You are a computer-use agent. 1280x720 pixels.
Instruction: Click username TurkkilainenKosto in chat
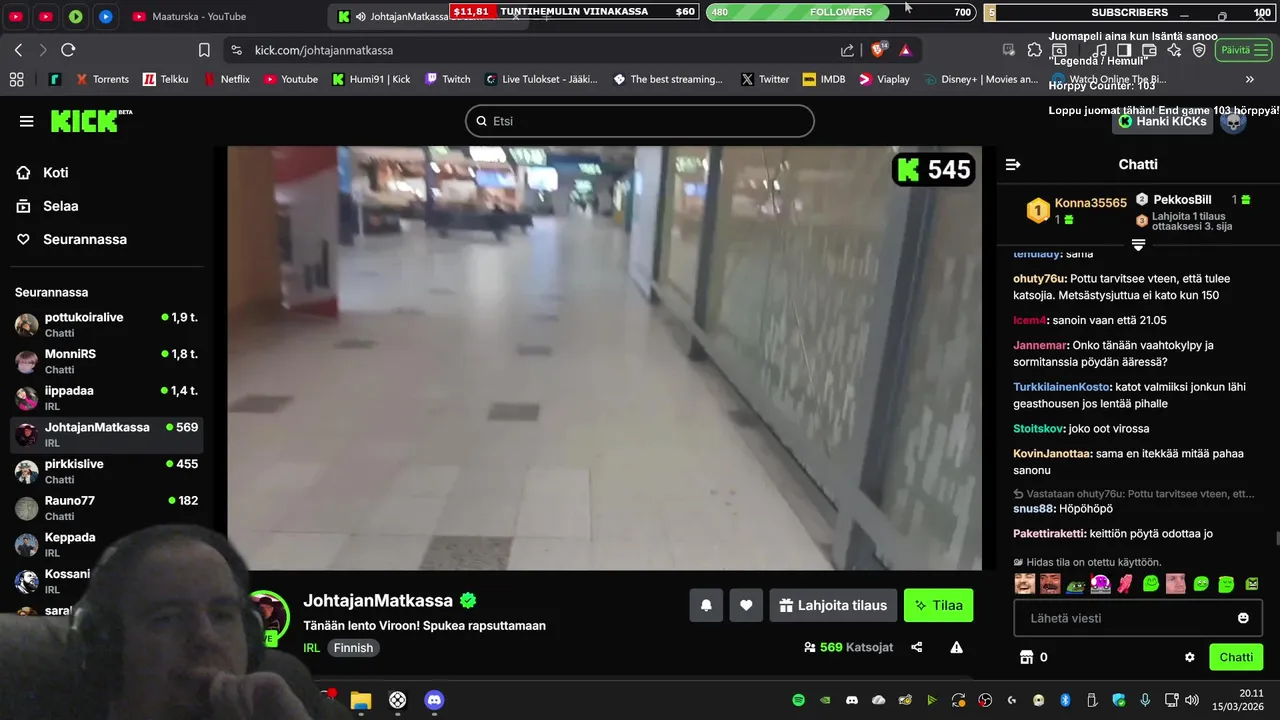[1062, 387]
